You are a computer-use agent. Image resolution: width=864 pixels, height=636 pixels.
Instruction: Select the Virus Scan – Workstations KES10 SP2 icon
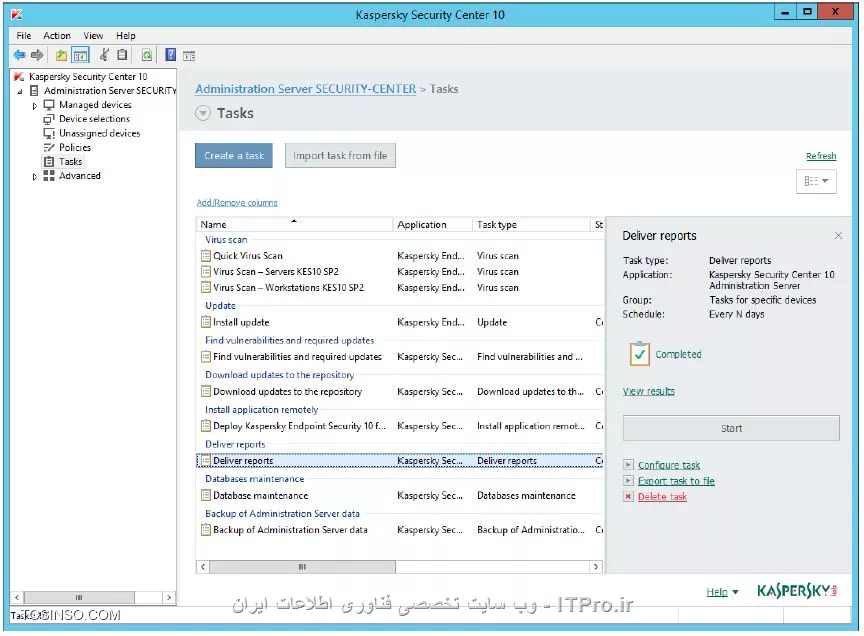pos(206,288)
